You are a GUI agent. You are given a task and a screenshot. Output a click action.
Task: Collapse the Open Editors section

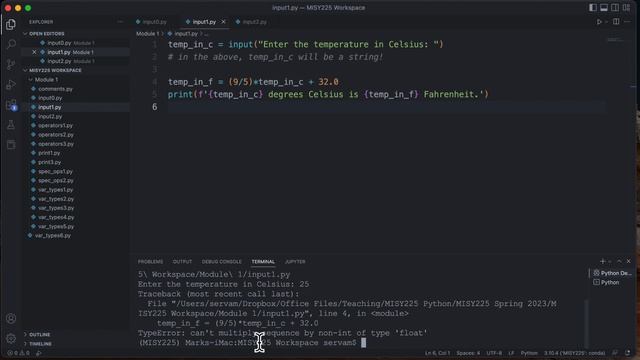[46, 33]
